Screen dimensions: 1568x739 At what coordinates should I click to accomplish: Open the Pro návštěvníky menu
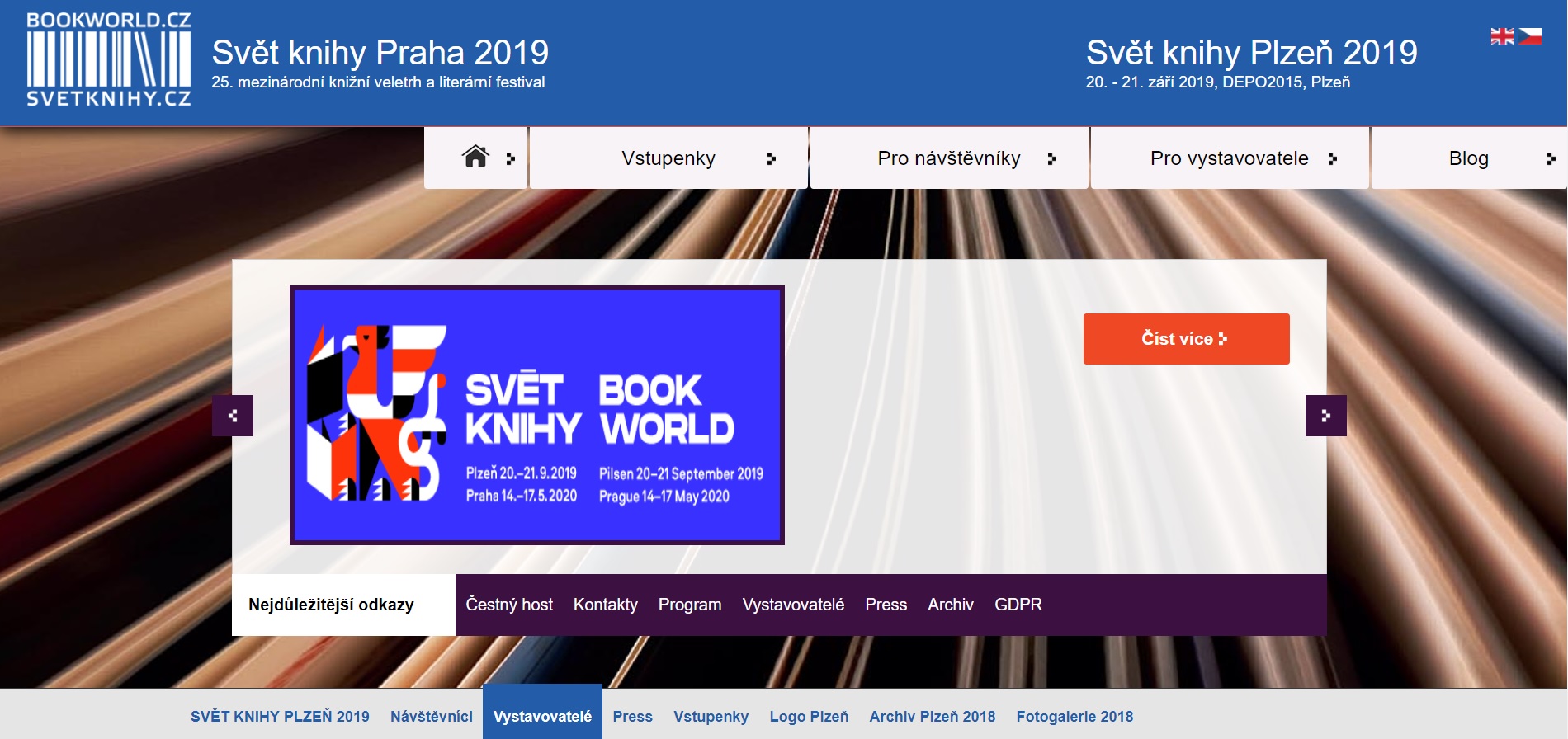click(x=949, y=158)
